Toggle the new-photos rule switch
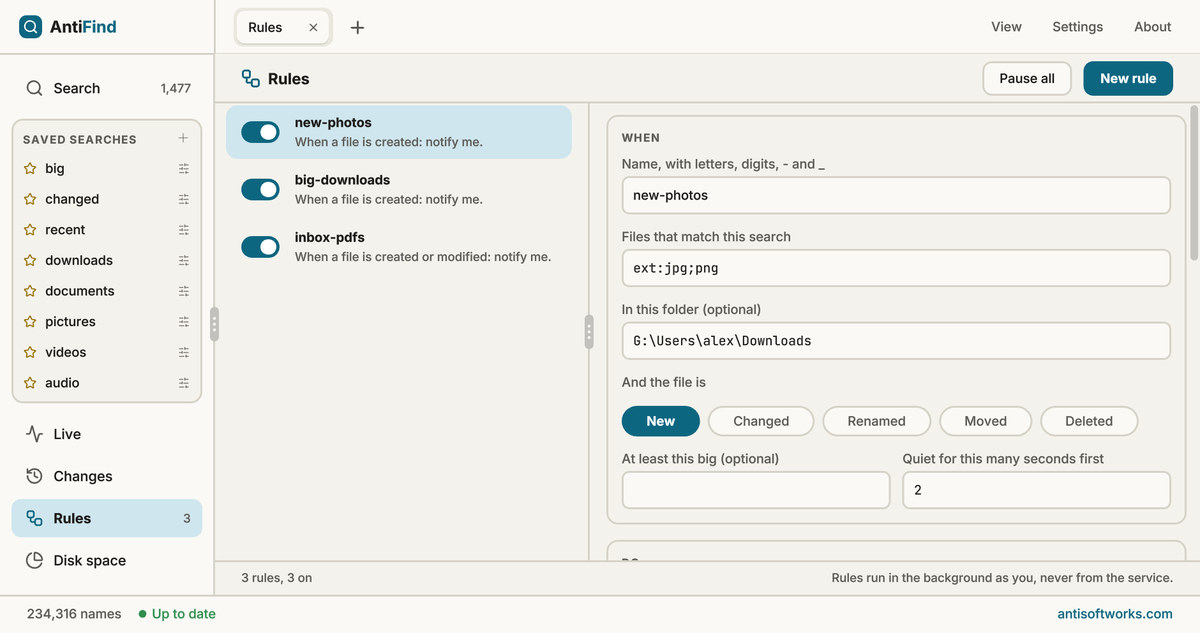This screenshot has height=633, width=1200. 260,132
